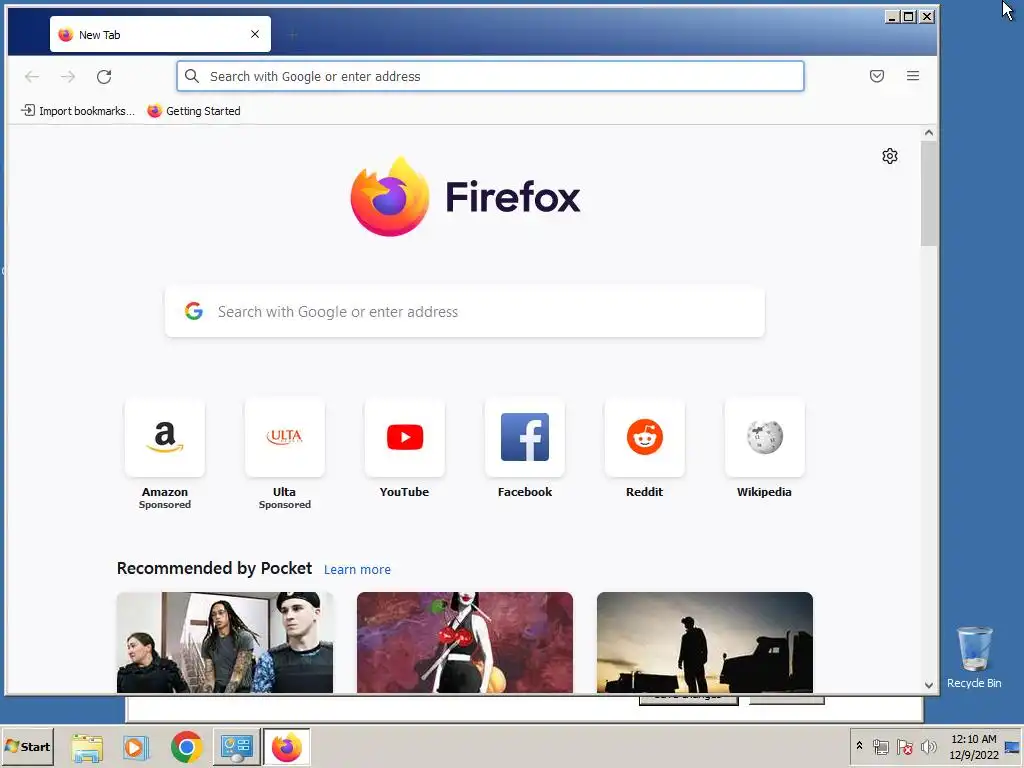Image resolution: width=1024 pixels, height=768 pixels.
Task: Open Google Chrome from taskbar
Action: tap(187, 747)
